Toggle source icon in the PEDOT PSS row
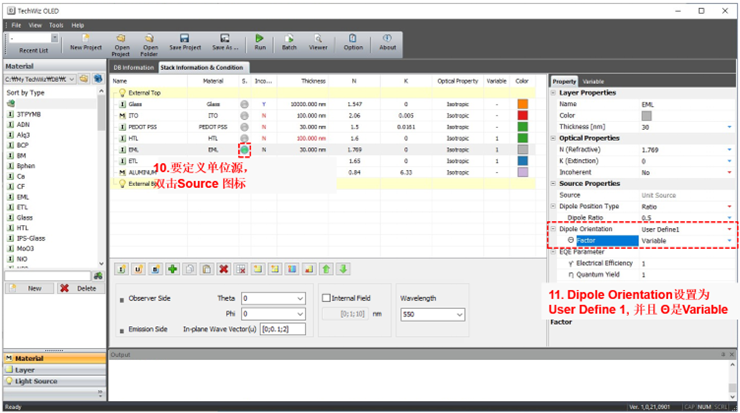Image resolution: width=740 pixels, height=413 pixels. 244,127
